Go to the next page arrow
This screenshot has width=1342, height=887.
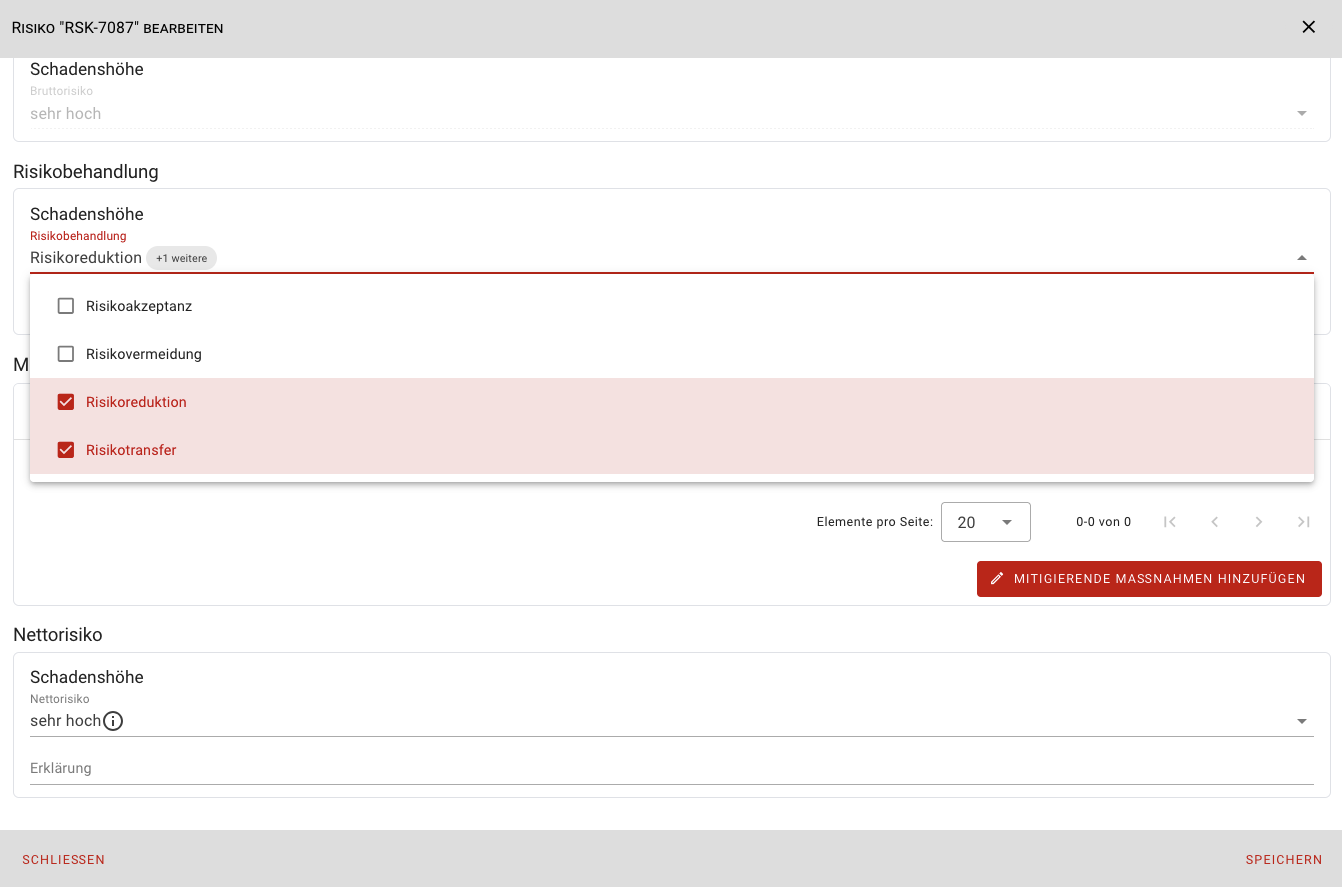click(x=1259, y=522)
